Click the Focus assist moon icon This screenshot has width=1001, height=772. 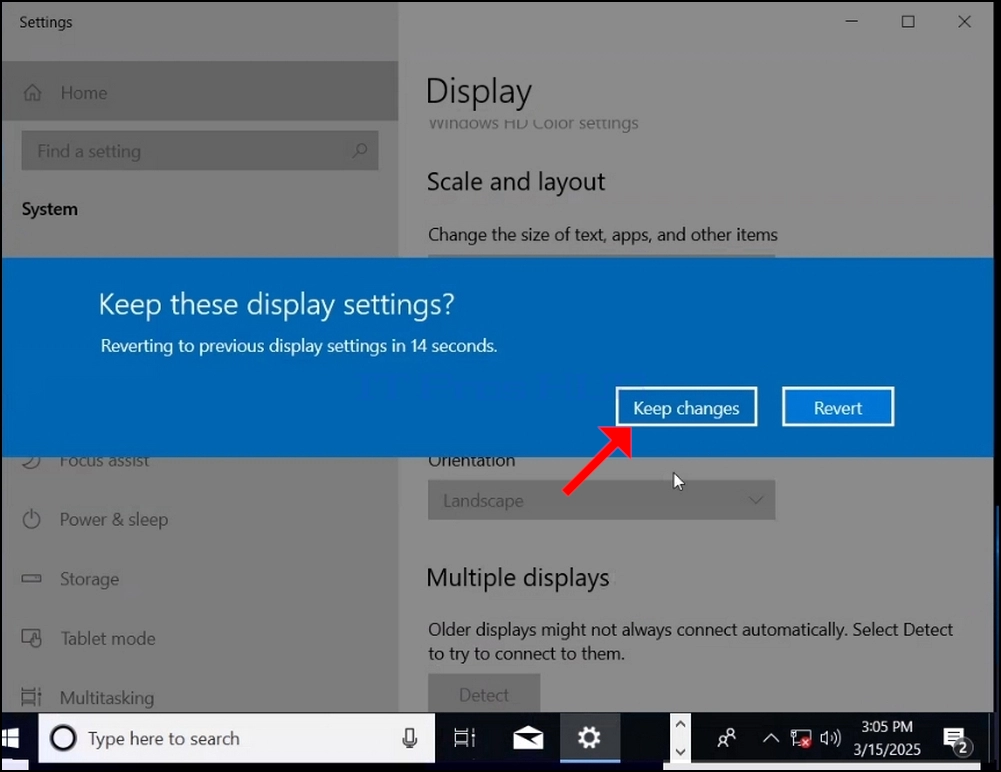[31, 462]
